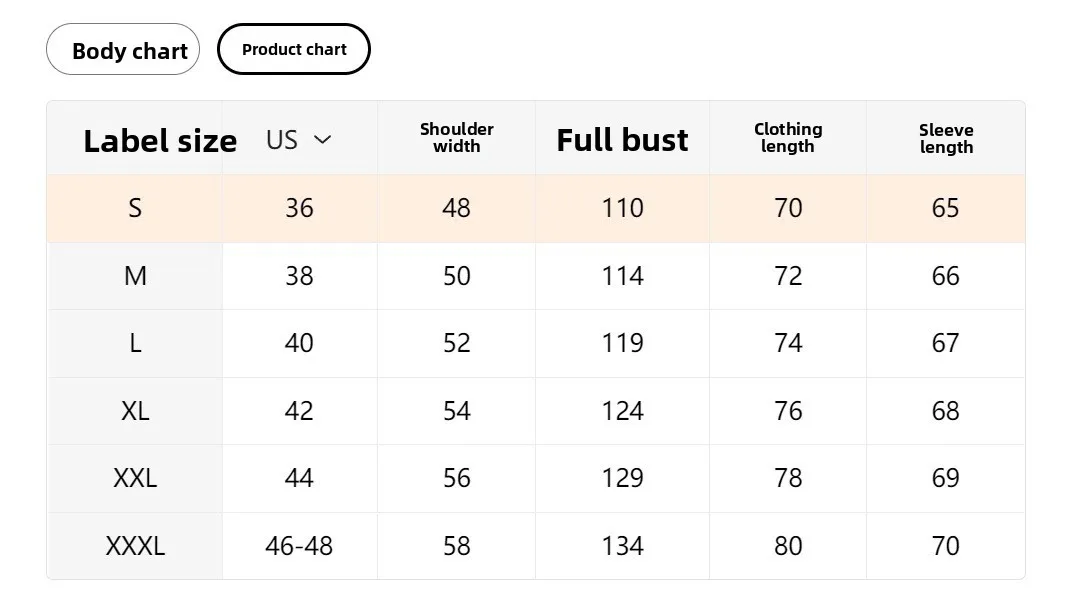Screen dimensions: 1067x593
Task: Click the full bust value 110
Action: click(x=622, y=208)
